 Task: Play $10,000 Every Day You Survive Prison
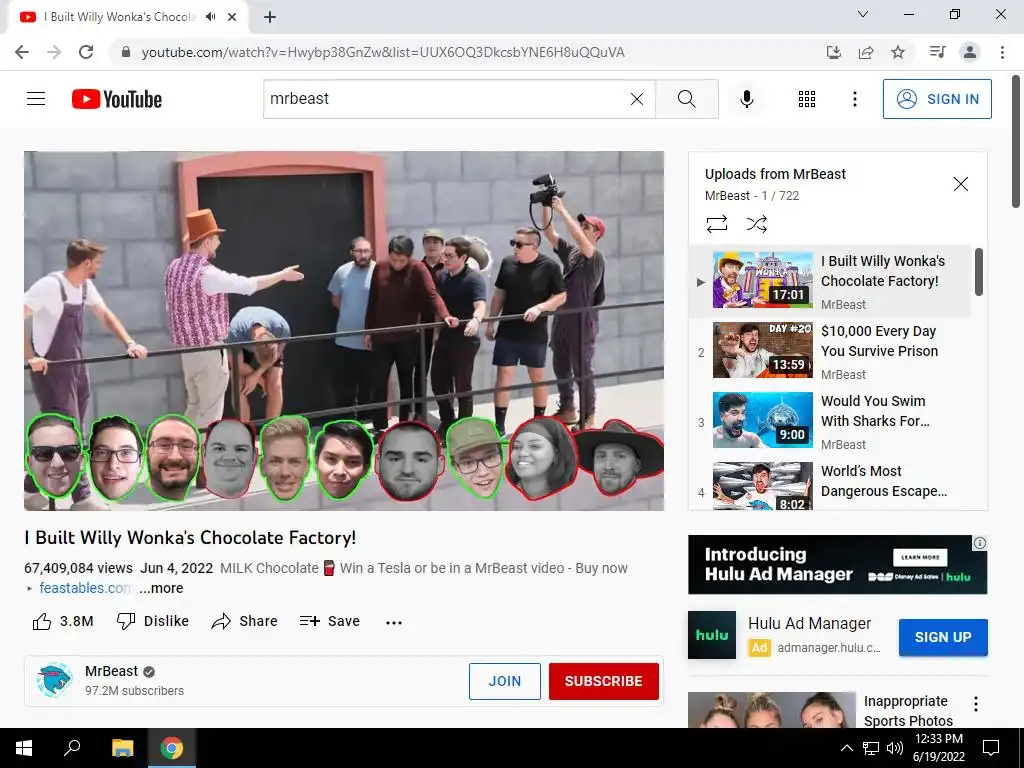tap(830, 352)
